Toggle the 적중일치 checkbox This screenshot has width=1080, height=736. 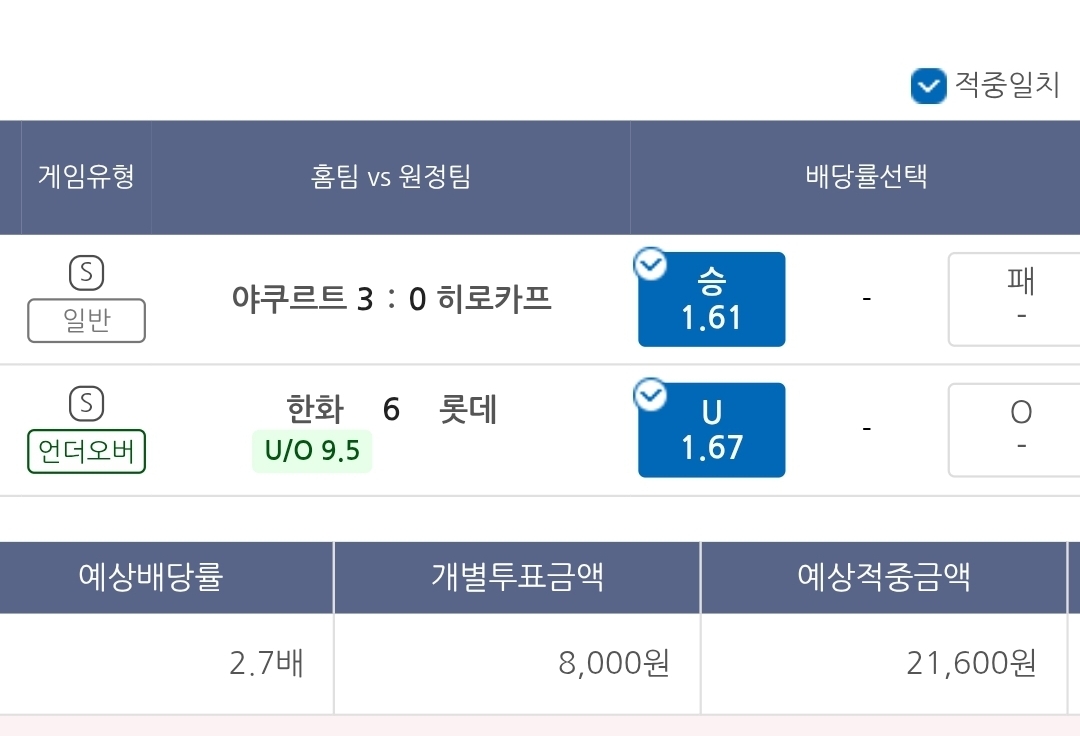[928, 86]
